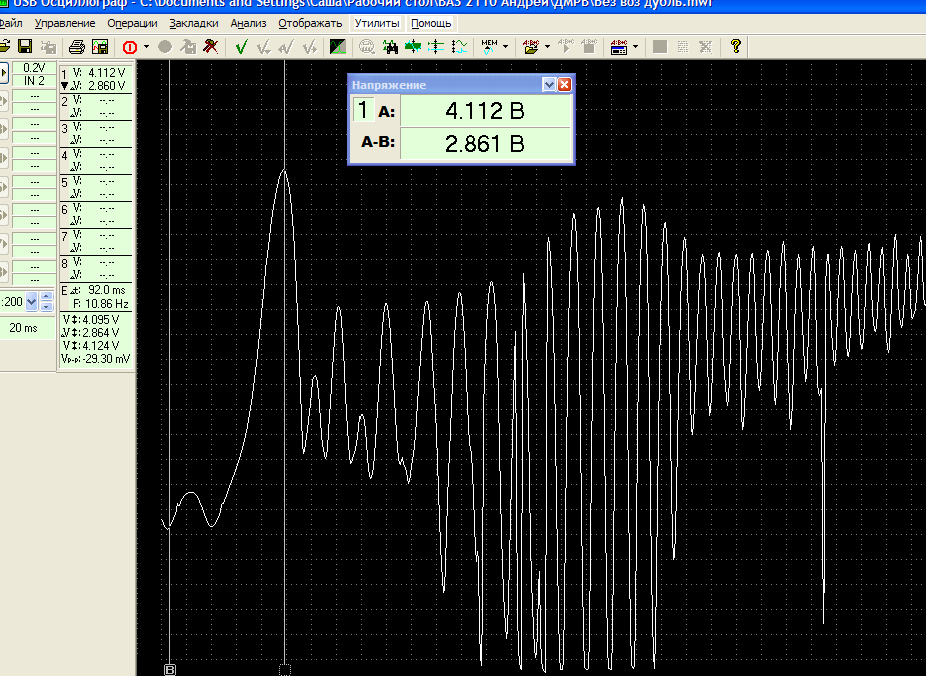Click the crossed-out tool icon
The width and height of the screenshot is (926, 676).
click(x=211, y=47)
